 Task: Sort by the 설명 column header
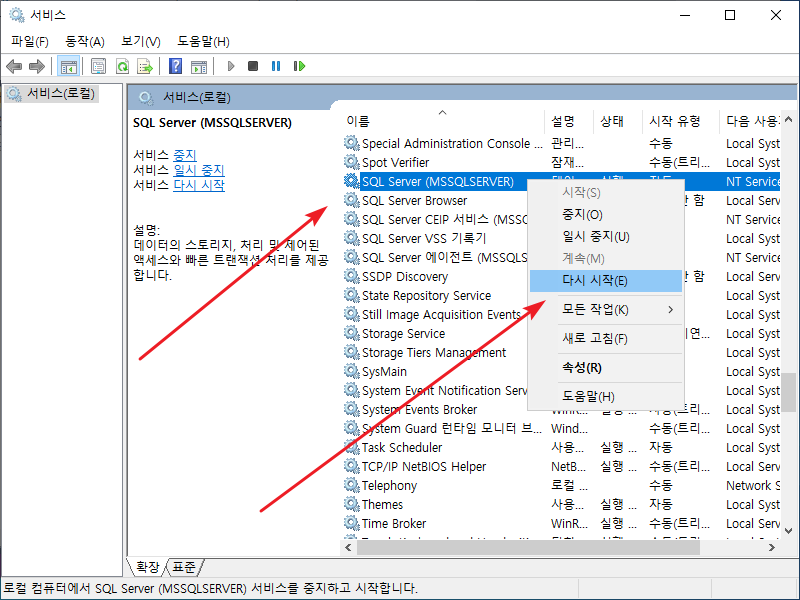[x=569, y=121]
